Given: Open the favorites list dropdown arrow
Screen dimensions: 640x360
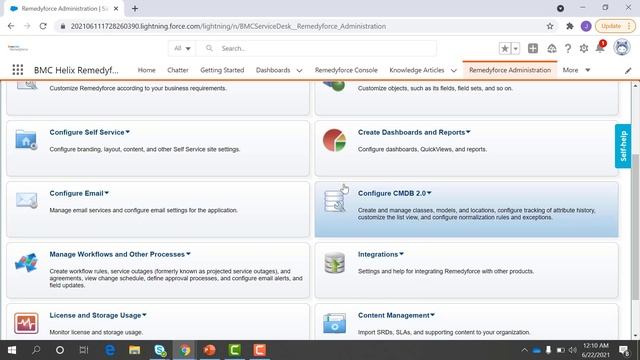Looking at the screenshot, I should pyautogui.click(x=515, y=48).
